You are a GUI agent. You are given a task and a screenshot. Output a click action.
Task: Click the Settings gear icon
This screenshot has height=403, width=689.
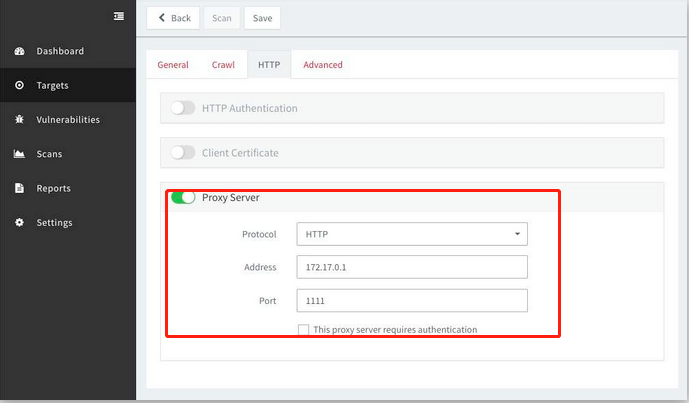19,222
